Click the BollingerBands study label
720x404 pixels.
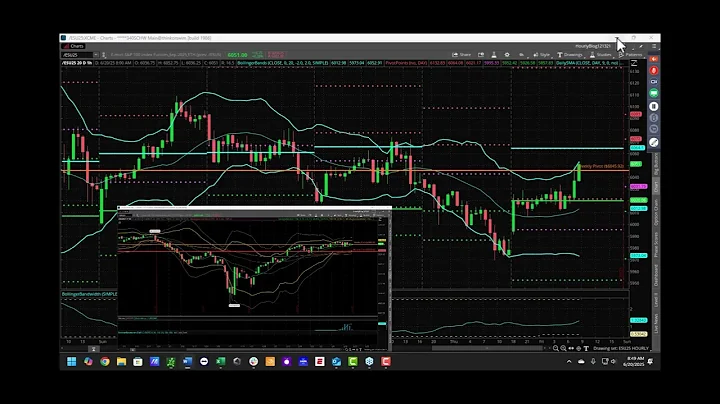coord(282,63)
